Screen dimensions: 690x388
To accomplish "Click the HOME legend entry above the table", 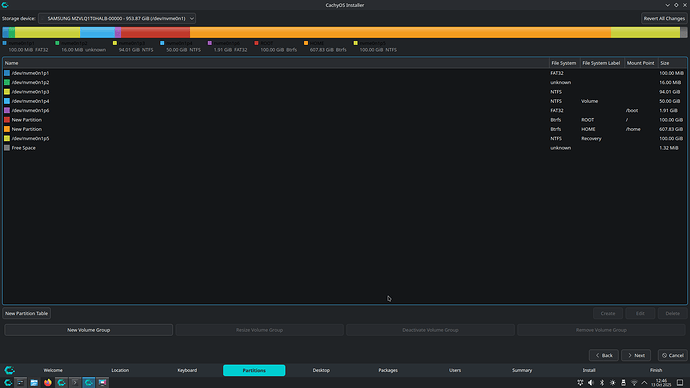I will [325, 46].
